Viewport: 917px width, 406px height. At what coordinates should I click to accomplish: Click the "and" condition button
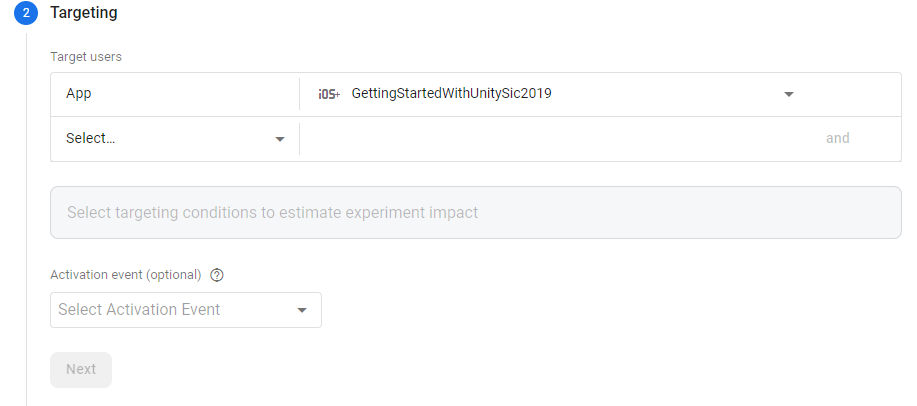(x=837, y=139)
